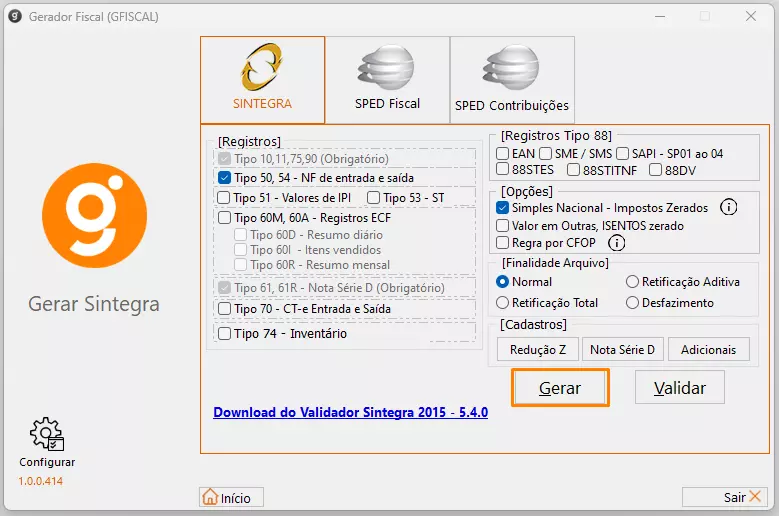779x516 pixels.
Task: Check Tipo 70 CT-e Entrada e Saída
Action: click(225, 308)
